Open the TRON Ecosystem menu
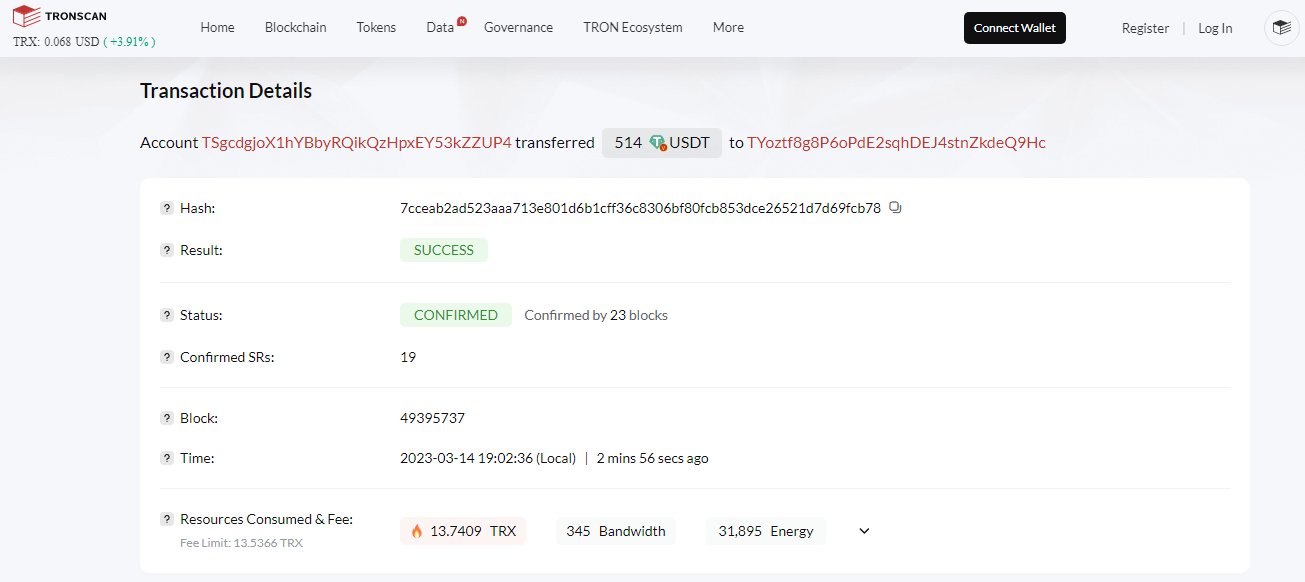This screenshot has width=1305, height=582. coord(633,28)
